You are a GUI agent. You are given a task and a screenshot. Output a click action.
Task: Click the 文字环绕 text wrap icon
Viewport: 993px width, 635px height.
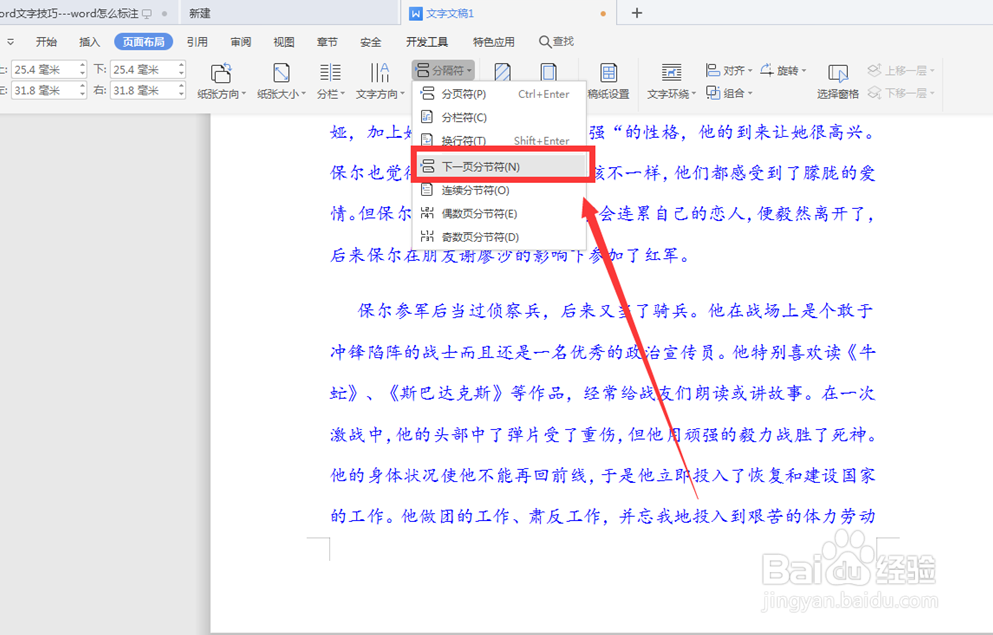point(671,73)
